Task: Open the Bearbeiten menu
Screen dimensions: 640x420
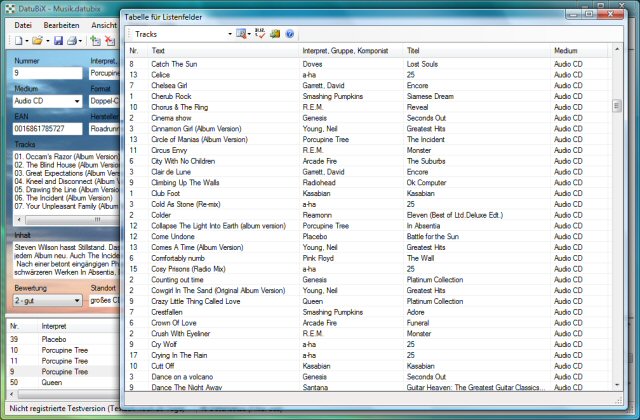Action: 62,23
